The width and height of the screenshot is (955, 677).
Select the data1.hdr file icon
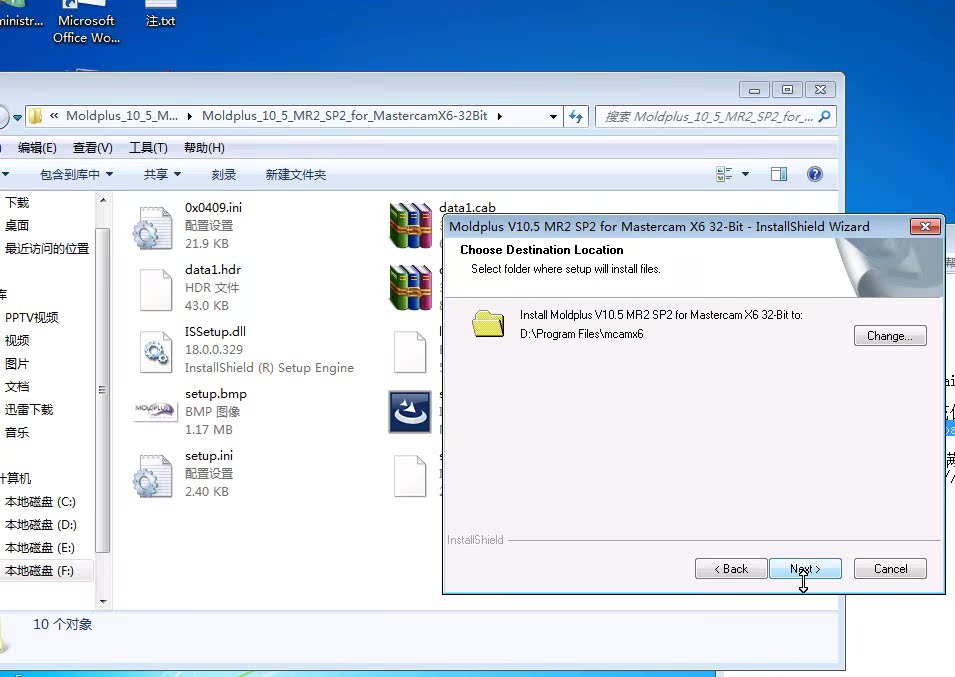pos(155,290)
